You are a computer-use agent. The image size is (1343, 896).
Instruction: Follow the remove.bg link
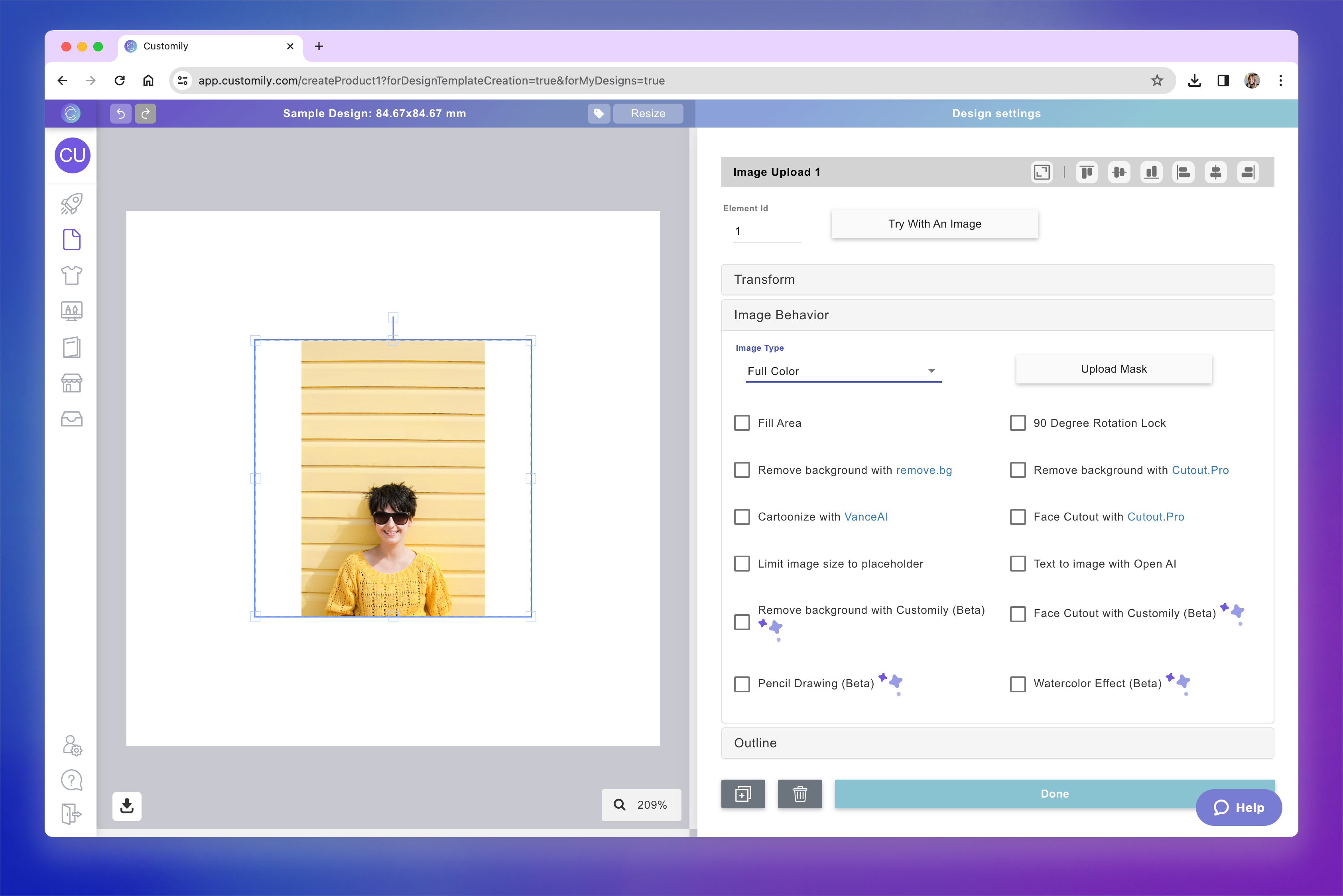click(924, 470)
